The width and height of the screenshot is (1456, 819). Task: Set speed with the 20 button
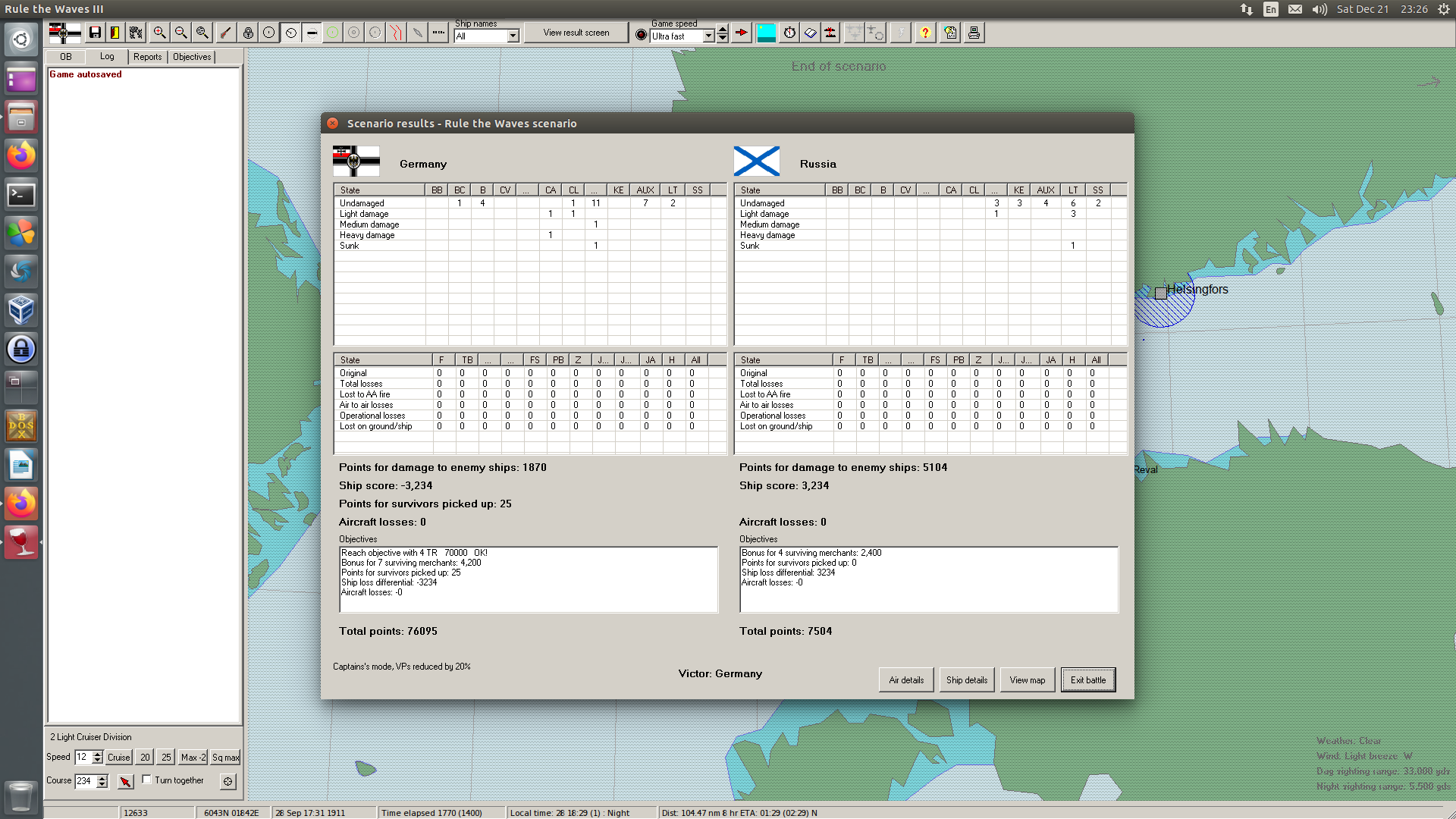(145, 758)
